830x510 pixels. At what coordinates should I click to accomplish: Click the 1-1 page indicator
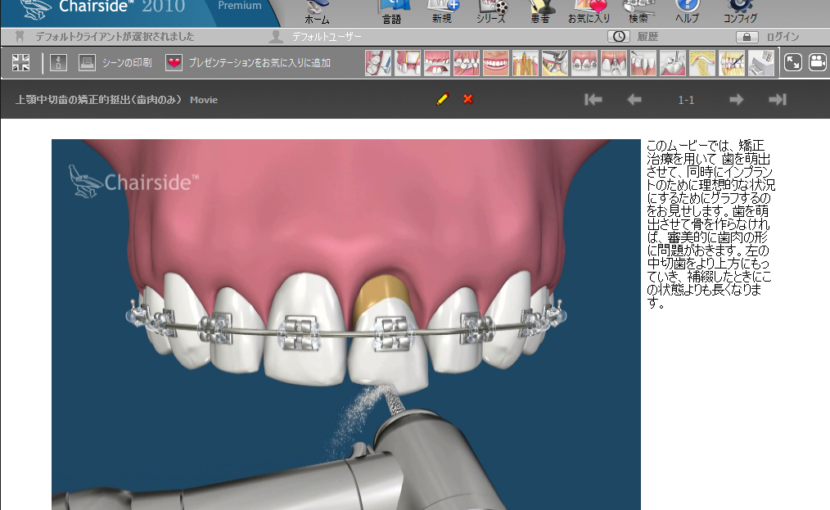686,100
